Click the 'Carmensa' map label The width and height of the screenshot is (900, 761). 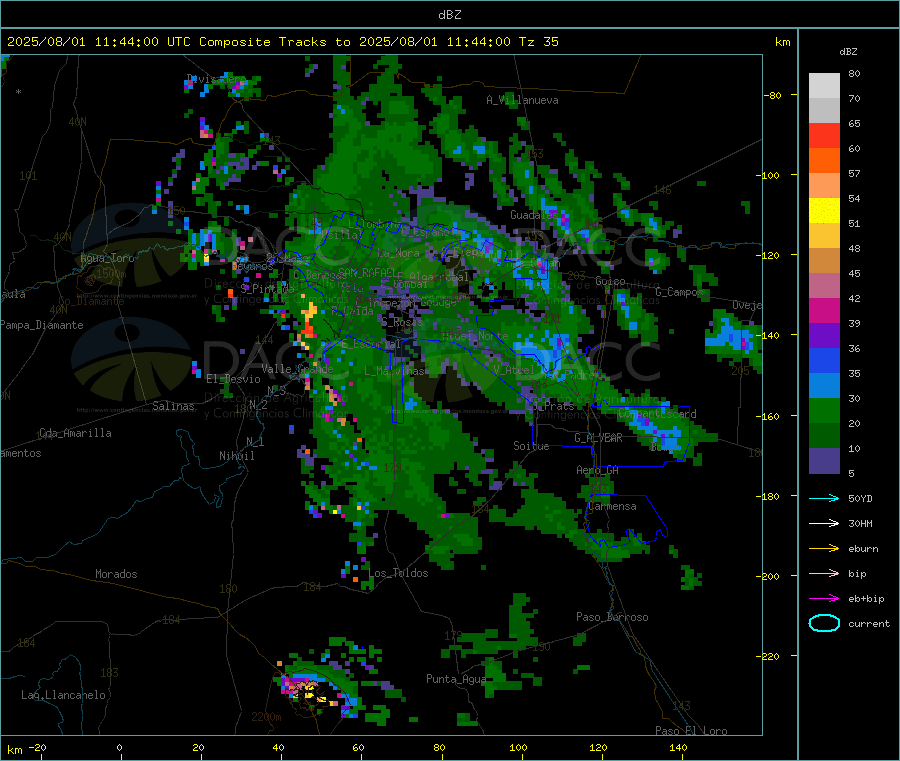612,506
